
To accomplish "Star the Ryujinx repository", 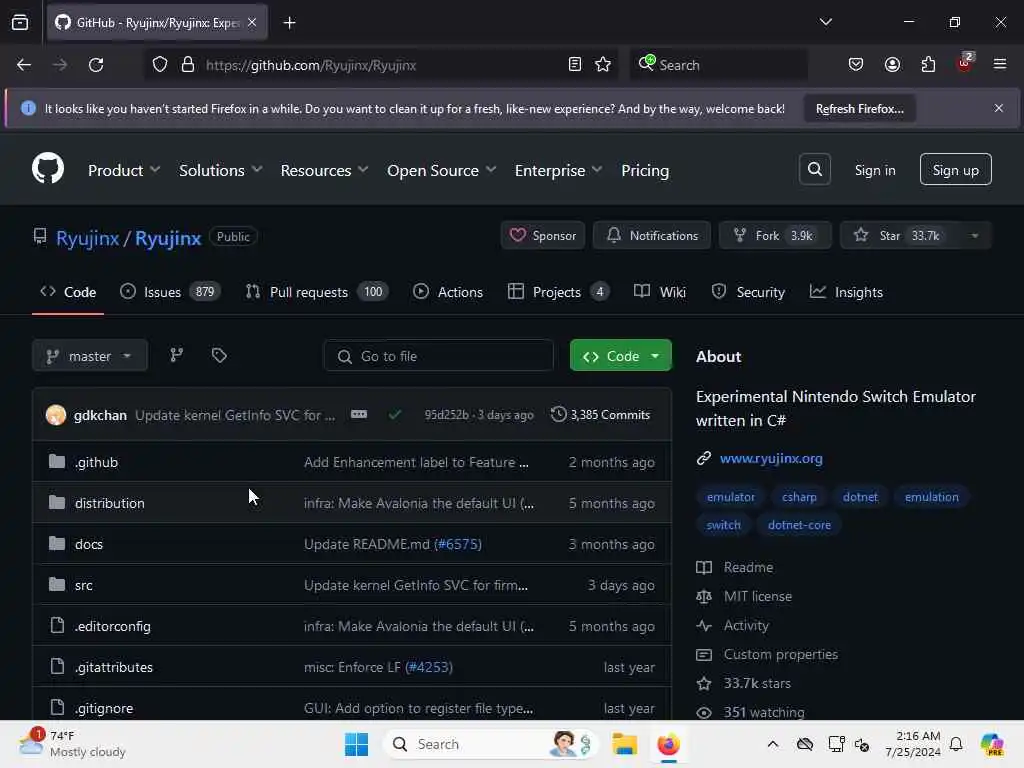I will [x=899, y=235].
